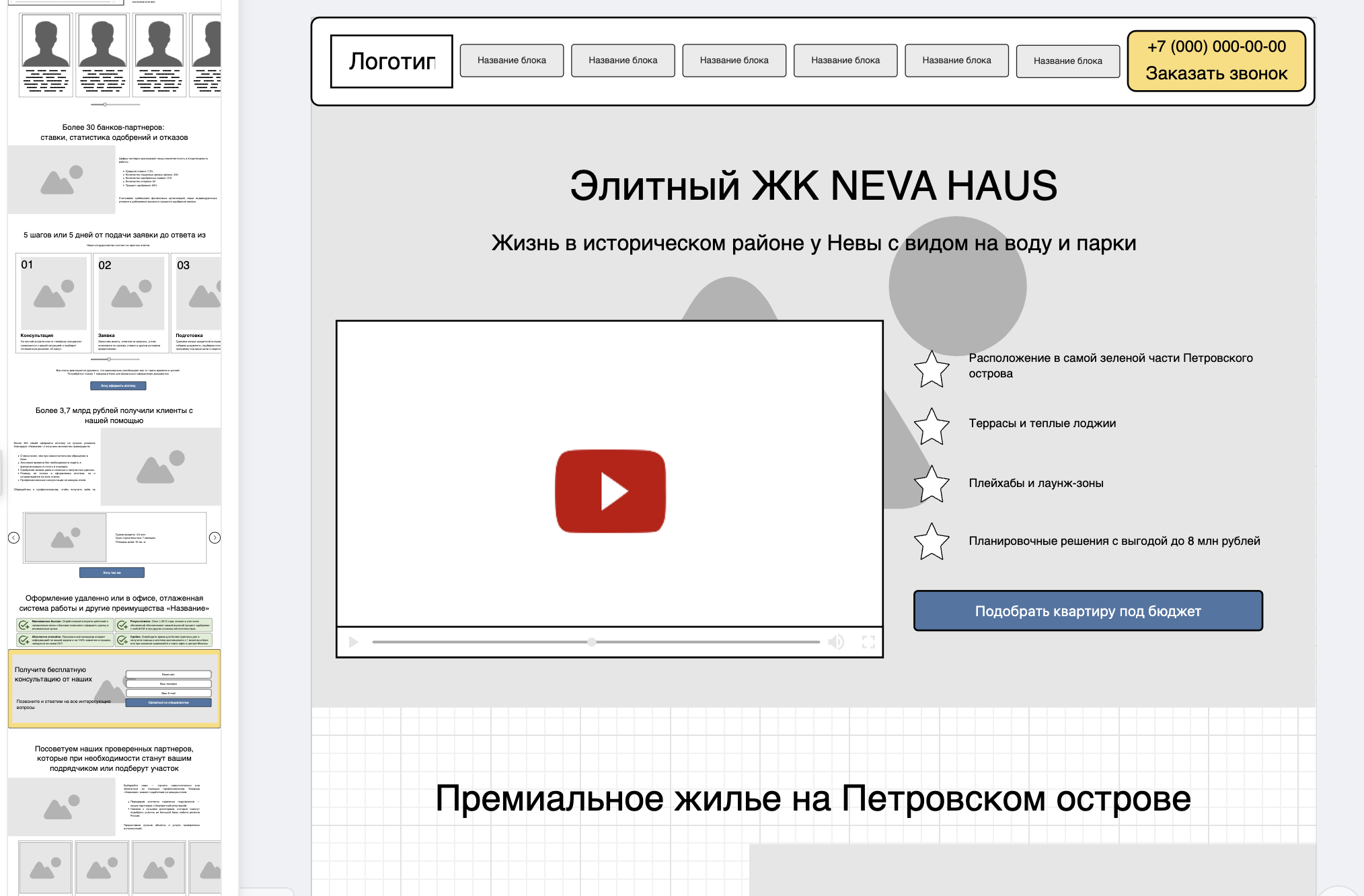Click the large image under 'Более 3,7 млрд рублей'
This screenshot has width=1364, height=896.
point(160,467)
